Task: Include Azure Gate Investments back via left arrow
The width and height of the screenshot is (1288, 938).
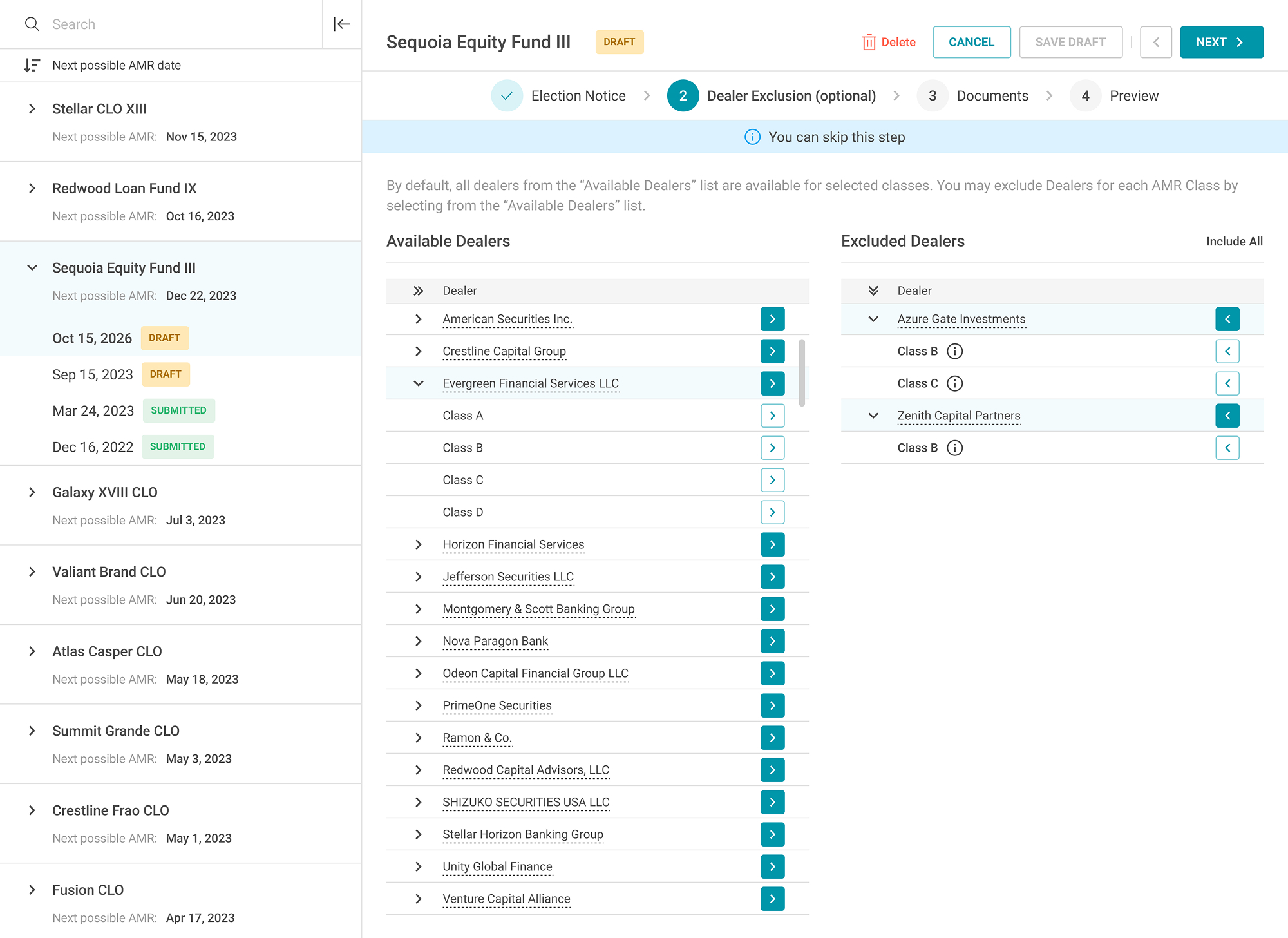Action: pyautogui.click(x=1227, y=319)
